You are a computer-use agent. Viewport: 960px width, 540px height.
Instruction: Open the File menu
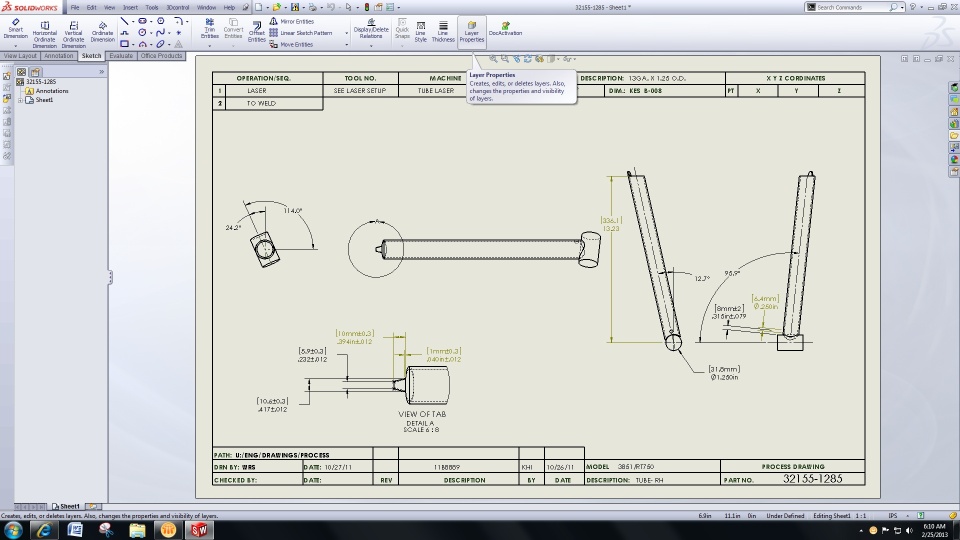(x=75, y=7)
